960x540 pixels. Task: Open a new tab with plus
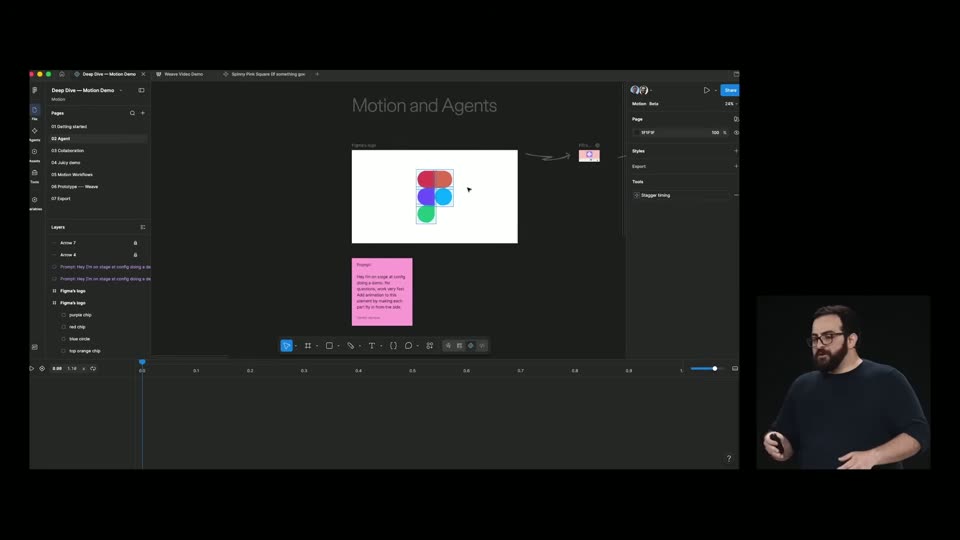point(317,74)
